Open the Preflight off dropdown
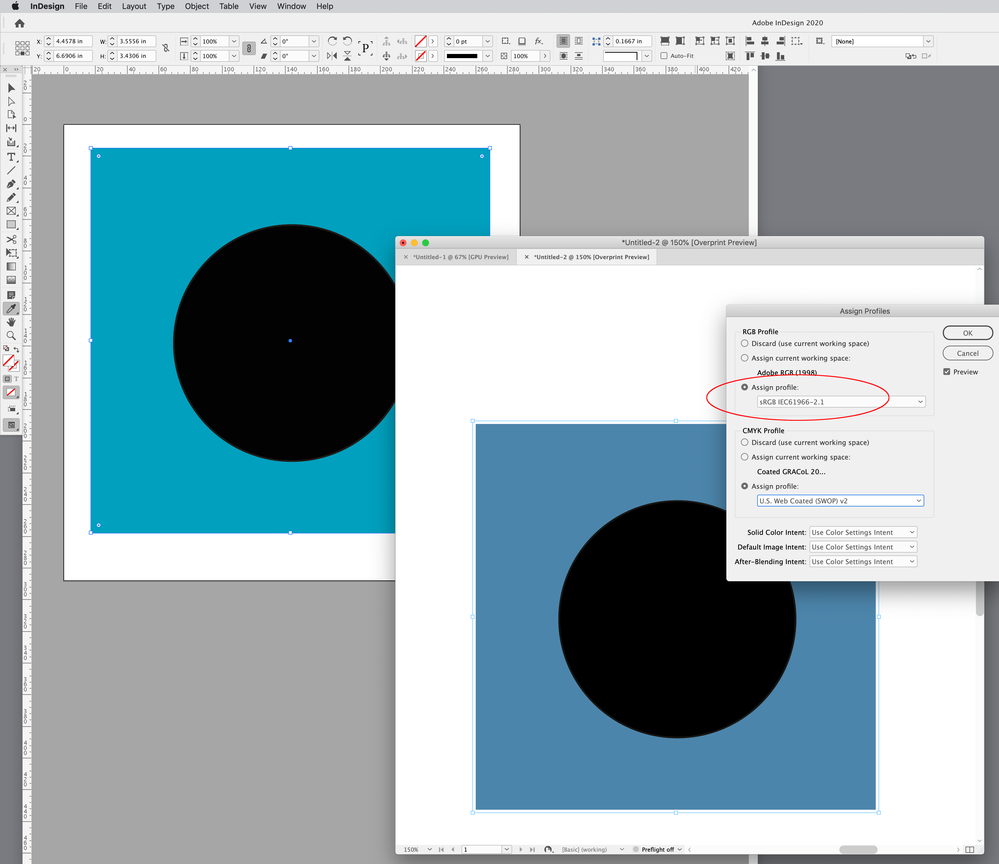 680,849
